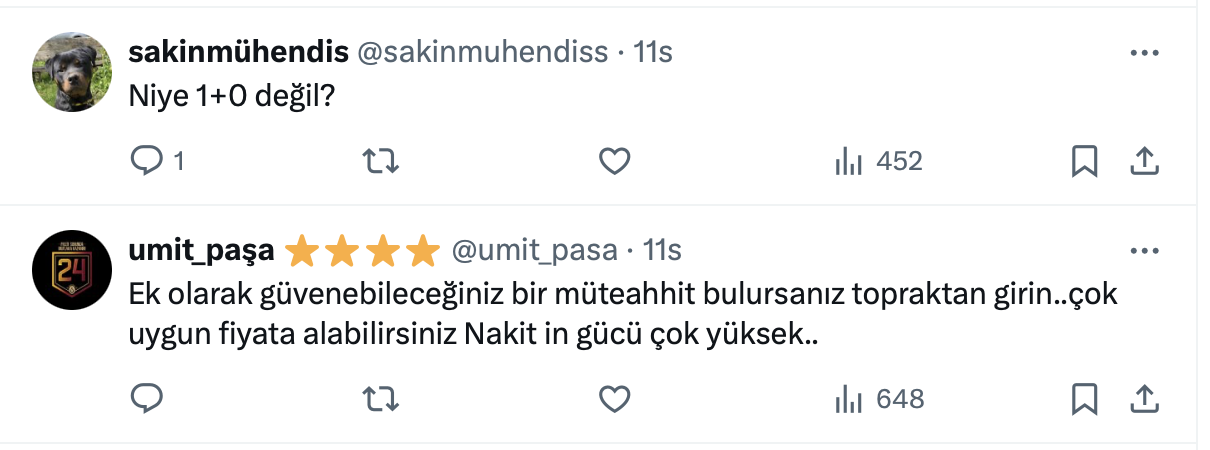Bookmark umit_paşa's tweet

[1084, 399]
